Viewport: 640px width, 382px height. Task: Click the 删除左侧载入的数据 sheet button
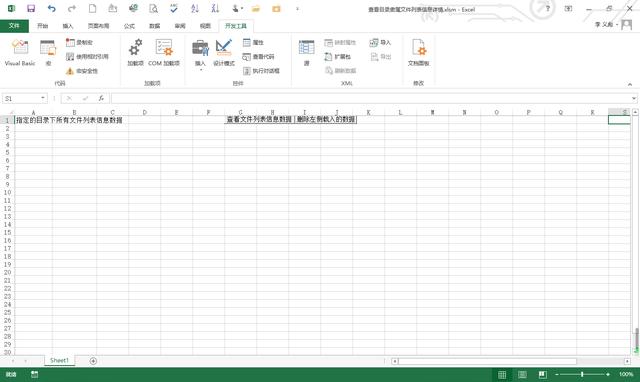pyautogui.click(x=325, y=120)
